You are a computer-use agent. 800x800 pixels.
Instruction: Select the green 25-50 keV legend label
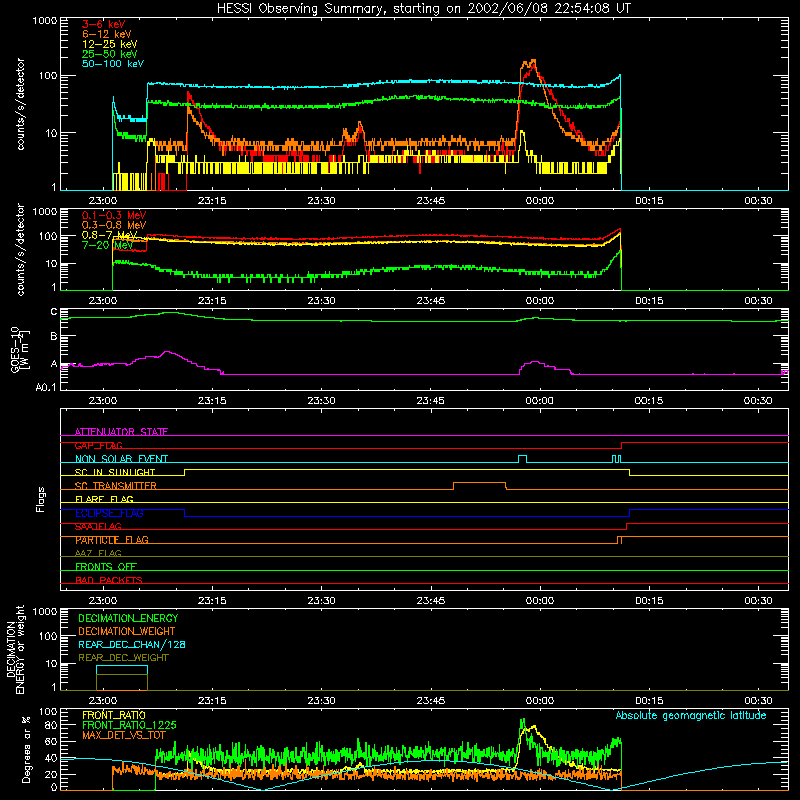point(109,54)
